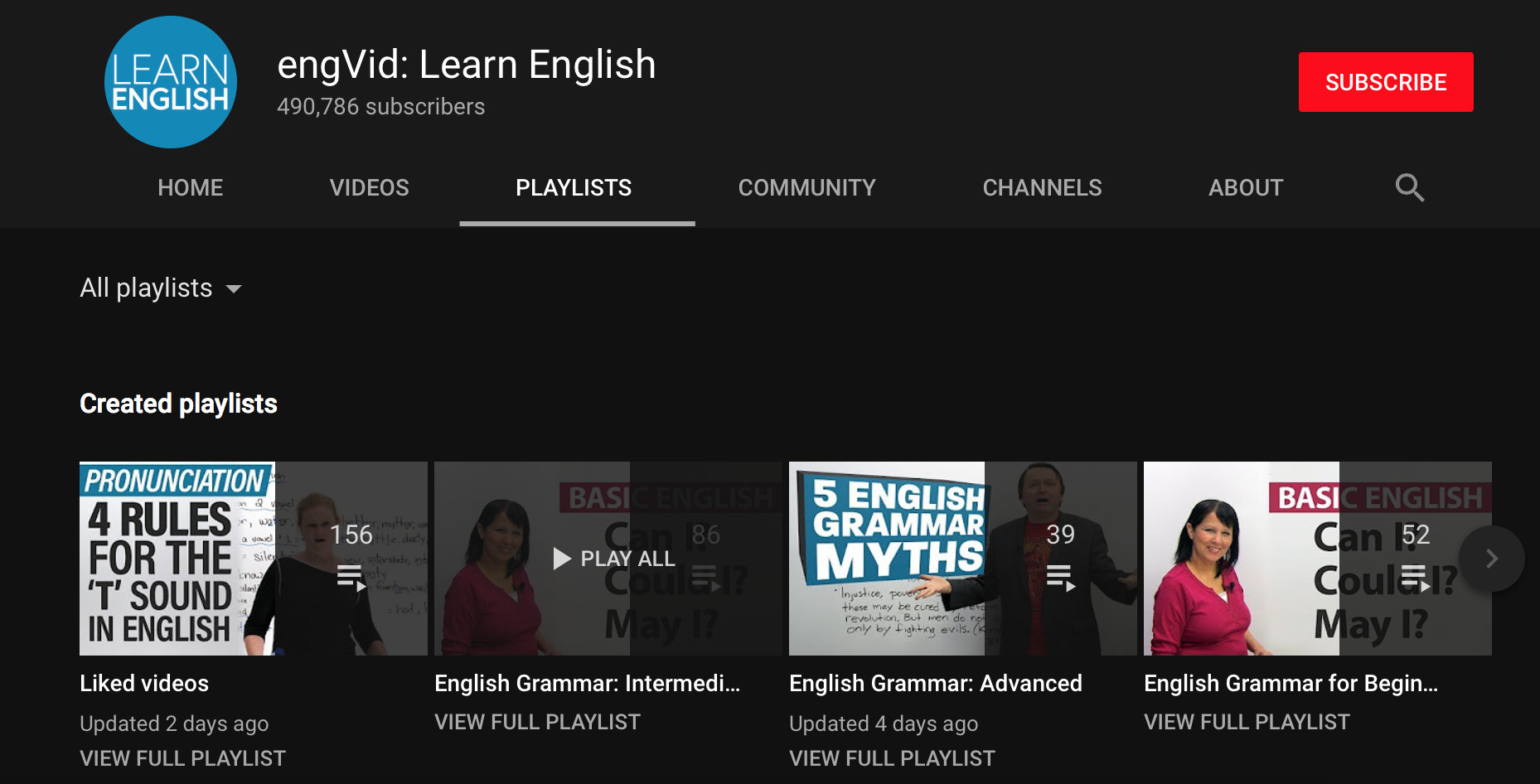Select the Playlists tab
Image resolution: width=1540 pixels, height=784 pixels.
click(x=574, y=188)
